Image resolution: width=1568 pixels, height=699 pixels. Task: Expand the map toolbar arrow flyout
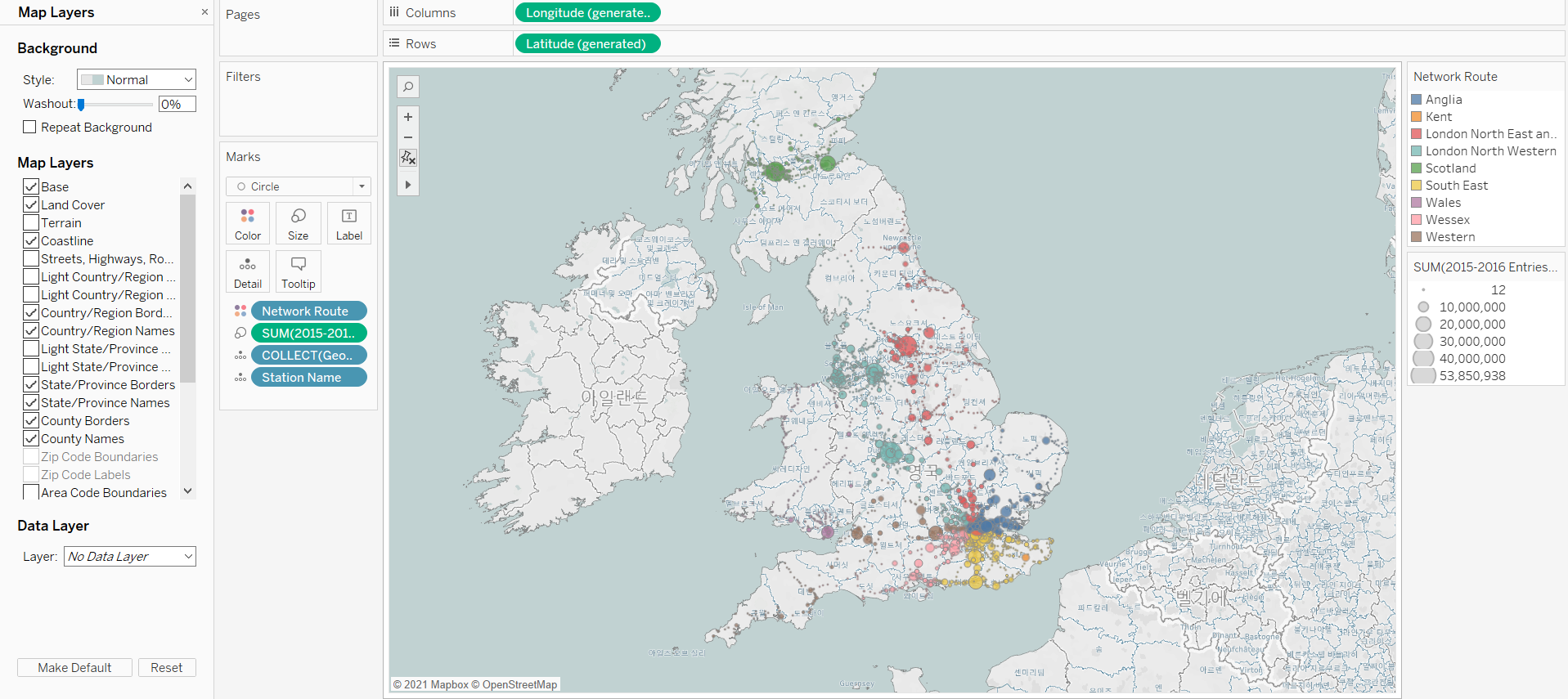[x=408, y=185]
